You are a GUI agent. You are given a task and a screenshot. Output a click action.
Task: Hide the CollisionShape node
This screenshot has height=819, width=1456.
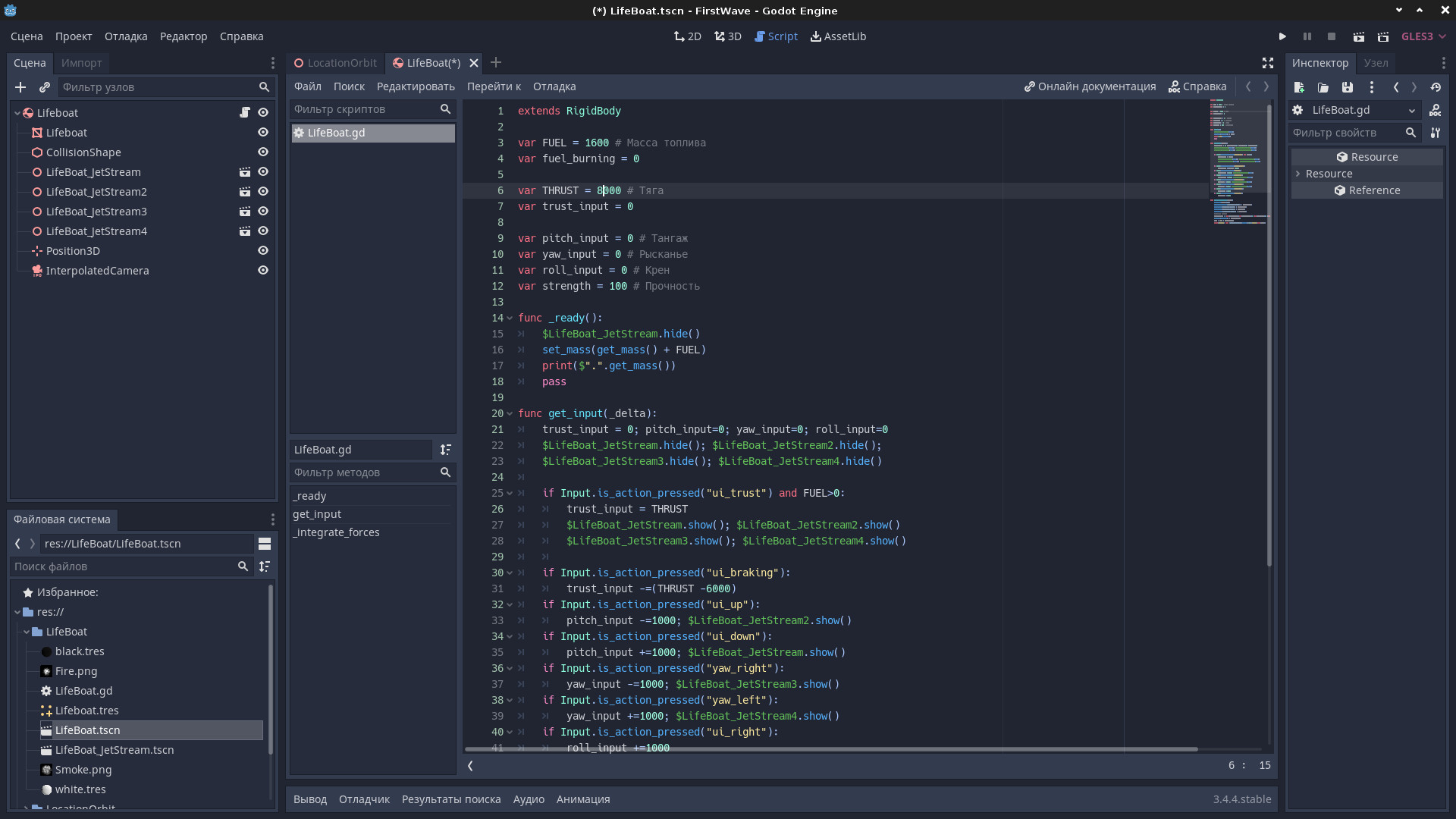(263, 152)
